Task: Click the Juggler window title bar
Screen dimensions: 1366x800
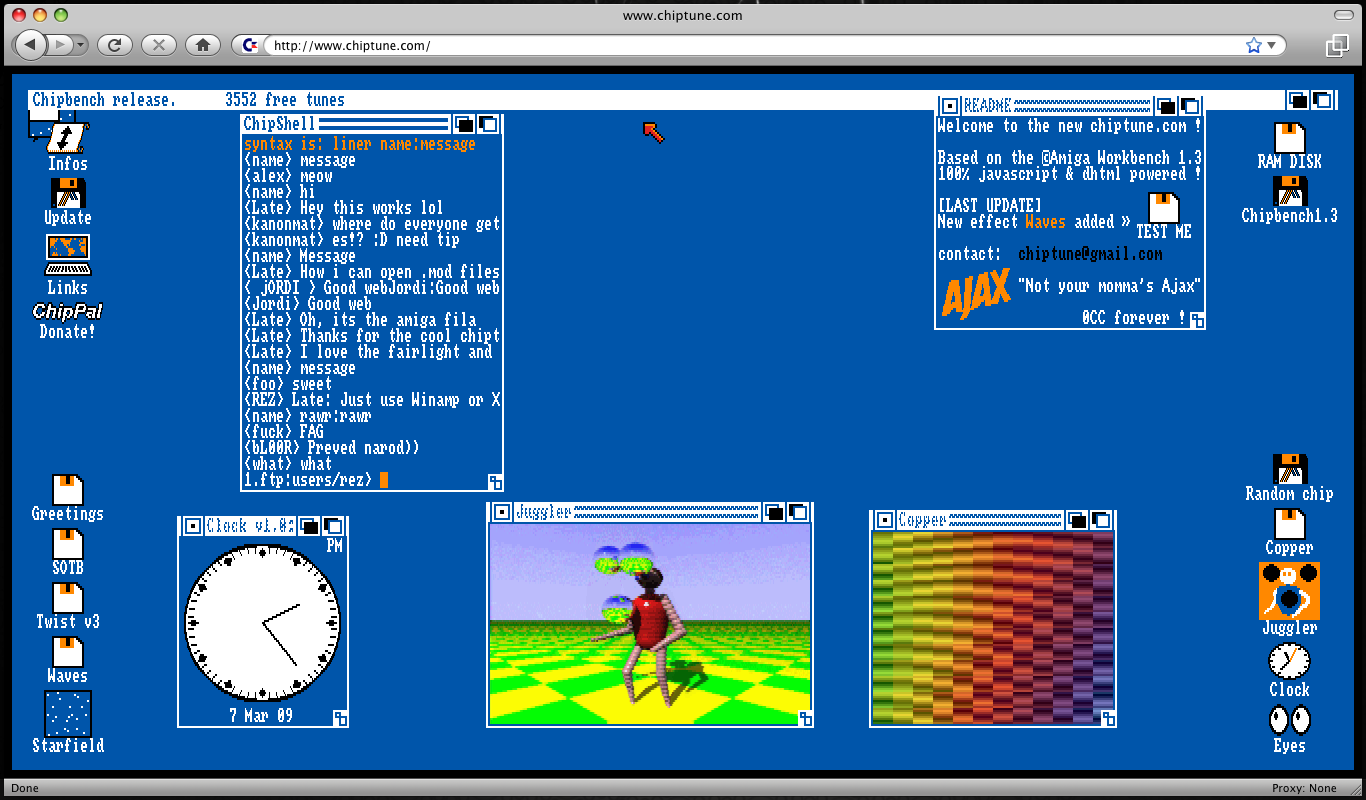Action: click(x=637, y=512)
